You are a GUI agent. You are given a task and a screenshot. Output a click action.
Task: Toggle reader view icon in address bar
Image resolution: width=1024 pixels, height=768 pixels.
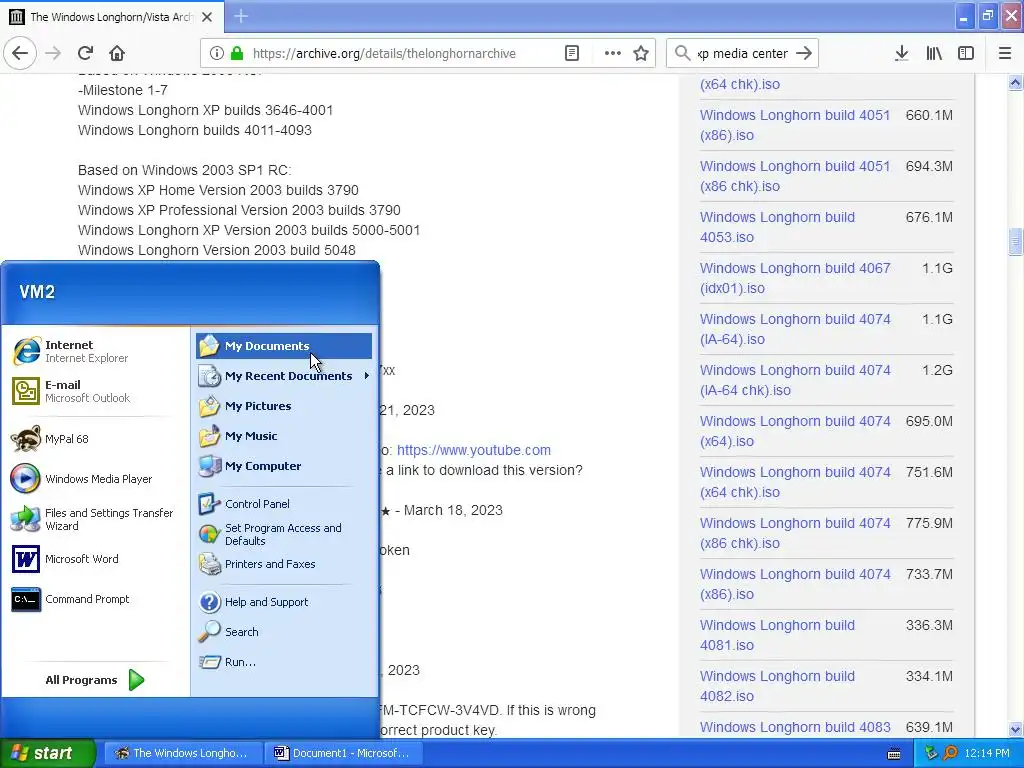pyautogui.click(x=571, y=54)
